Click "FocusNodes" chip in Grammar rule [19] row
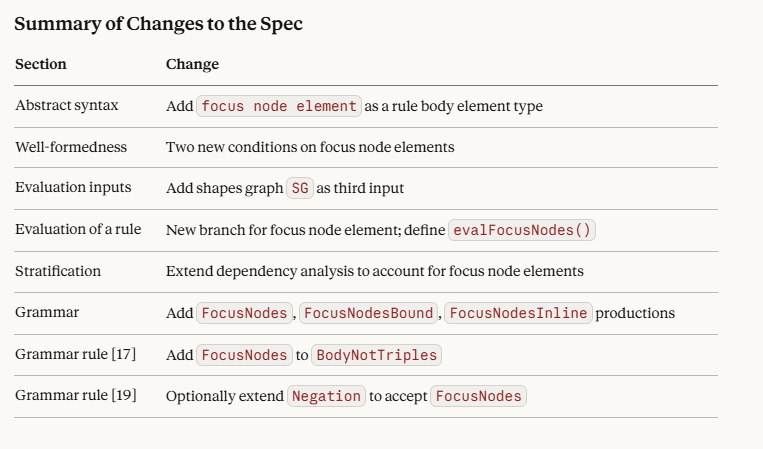Image resolution: width=763 pixels, height=449 pixels. point(478,396)
